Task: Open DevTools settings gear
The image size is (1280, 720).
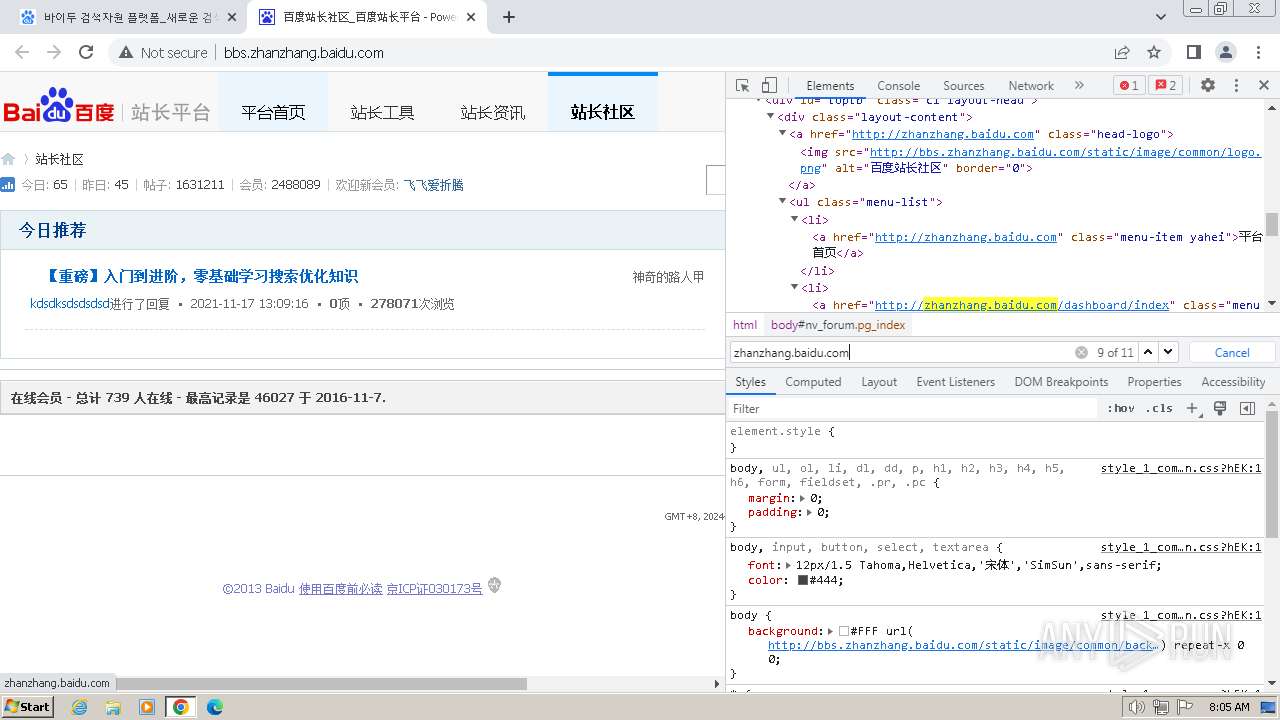Action: click(1208, 86)
